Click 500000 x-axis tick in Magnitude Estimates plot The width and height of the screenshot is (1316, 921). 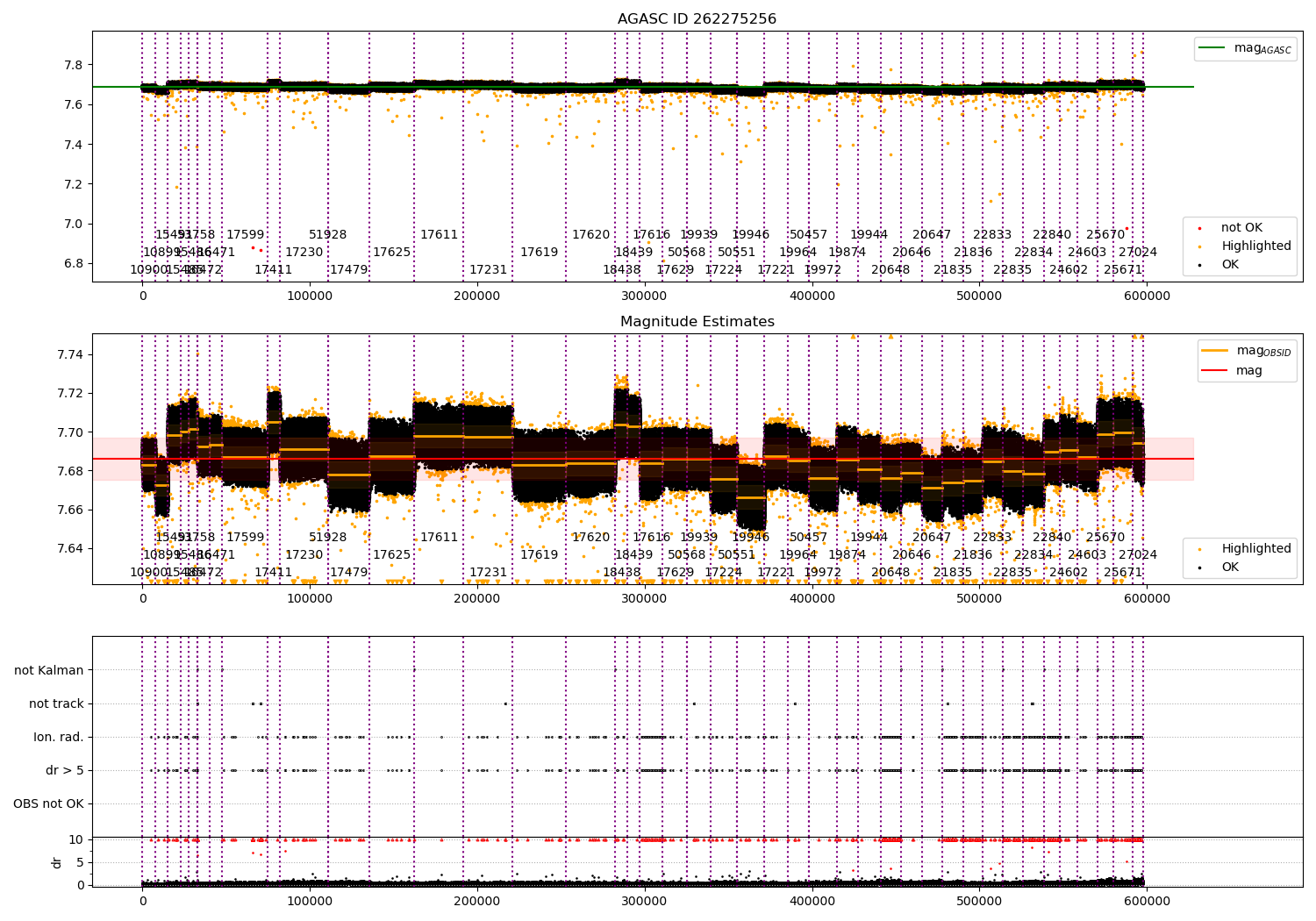[979, 599]
